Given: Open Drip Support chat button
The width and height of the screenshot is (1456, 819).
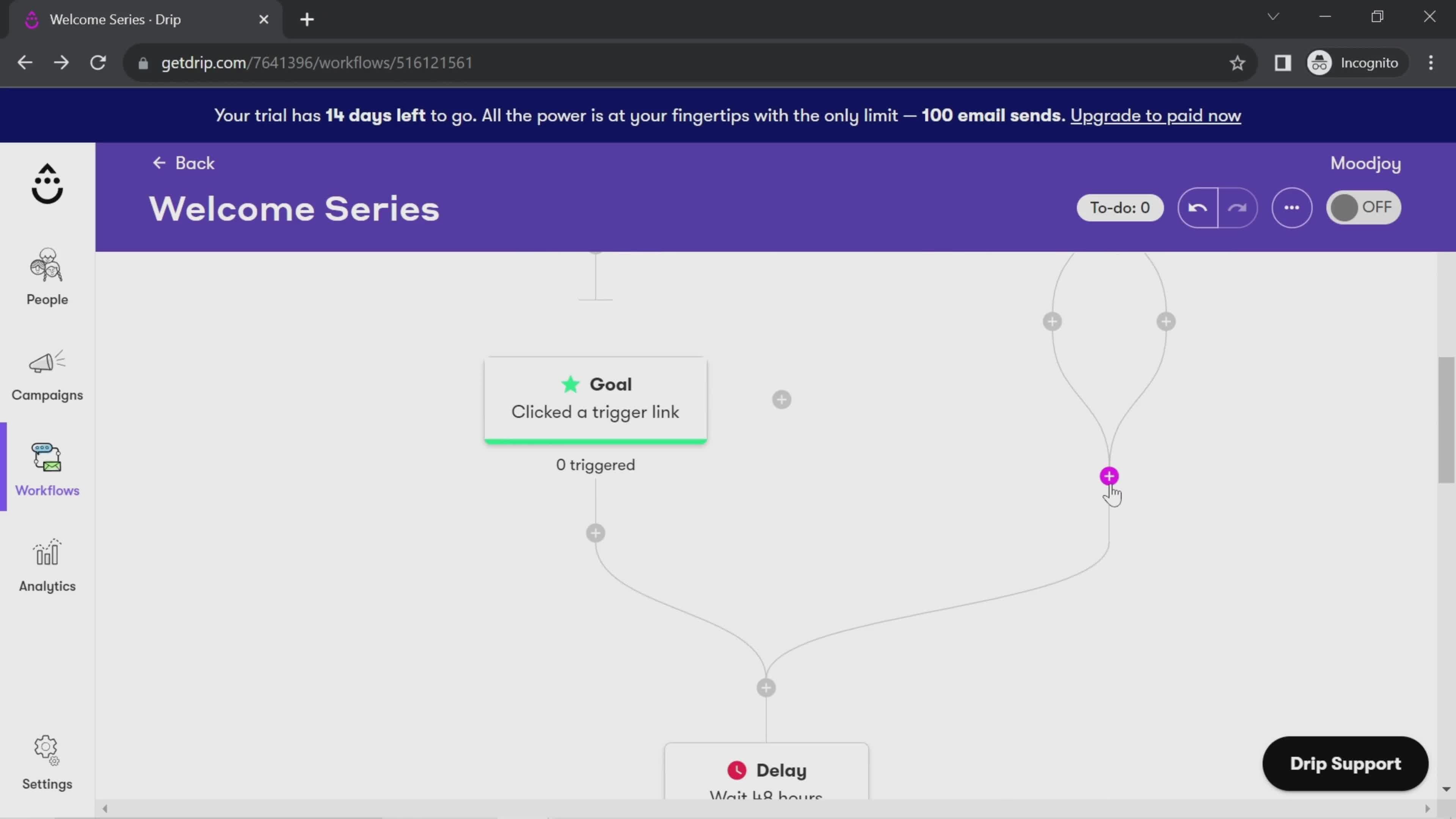Looking at the screenshot, I should click(x=1345, y=763).
